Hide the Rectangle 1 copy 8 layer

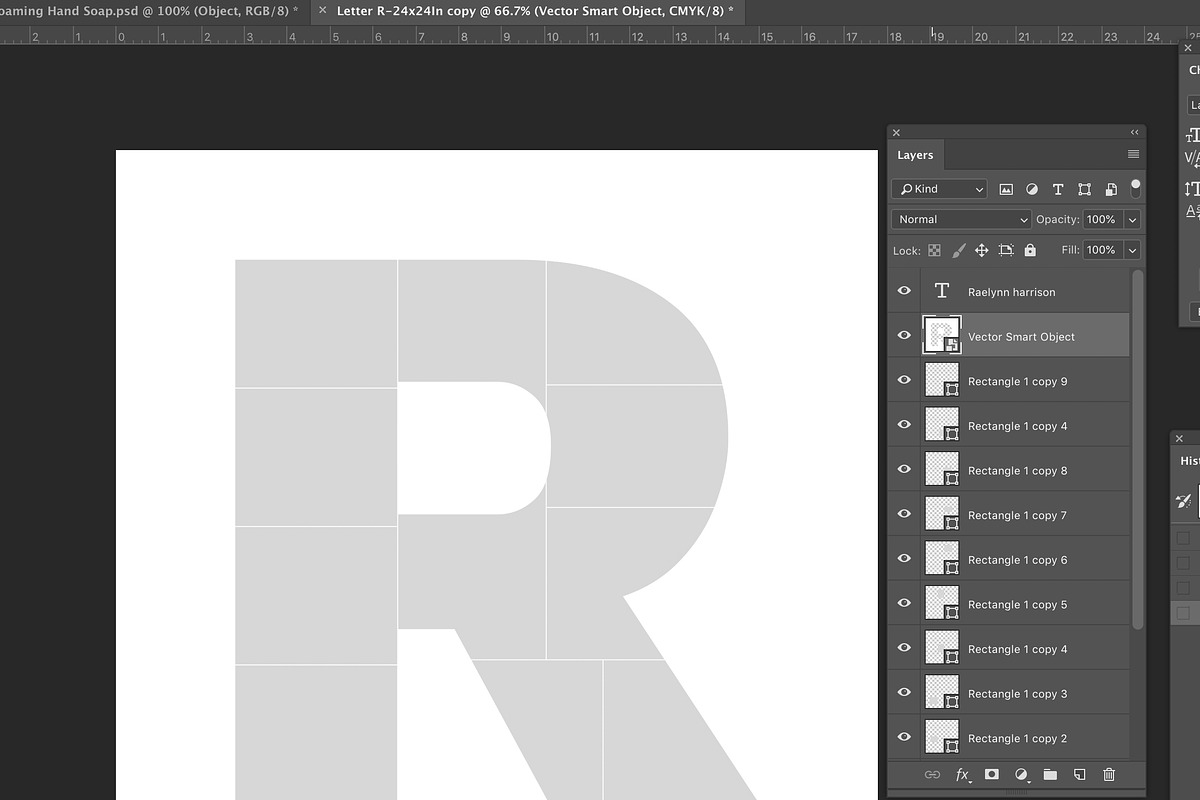(x=904, y=469)
